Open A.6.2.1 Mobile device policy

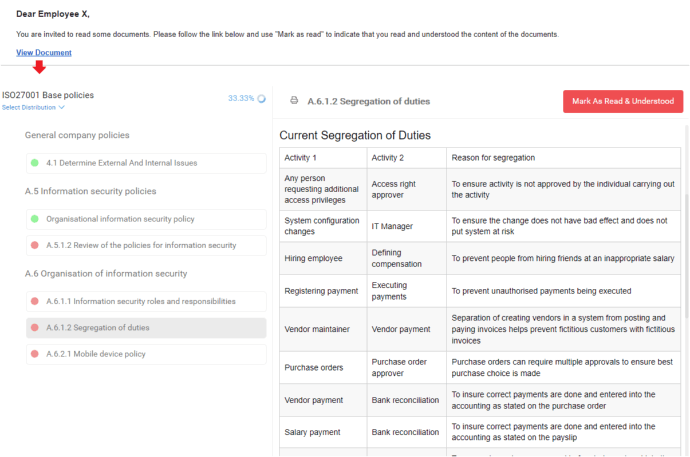[96, 354]
